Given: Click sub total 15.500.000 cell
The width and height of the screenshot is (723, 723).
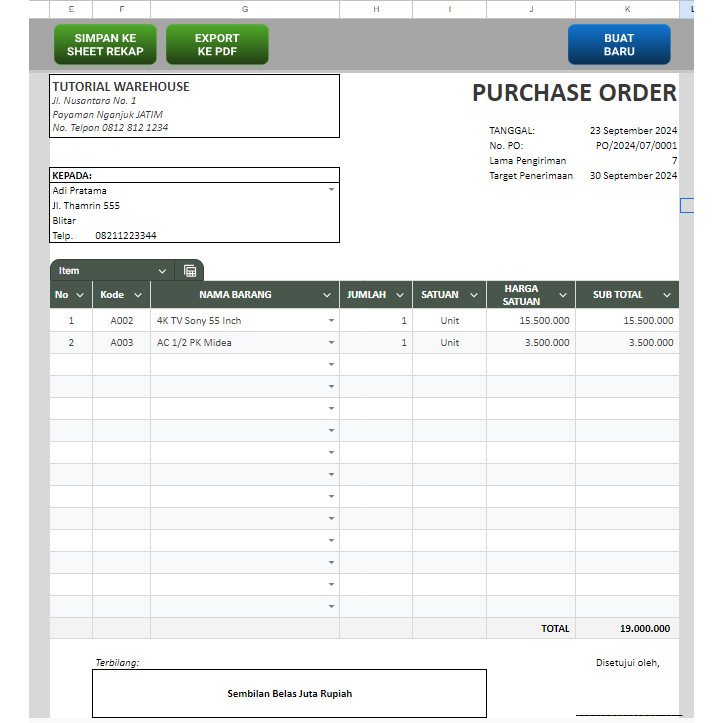Looking at the screenshot, I should coord(628,320).
